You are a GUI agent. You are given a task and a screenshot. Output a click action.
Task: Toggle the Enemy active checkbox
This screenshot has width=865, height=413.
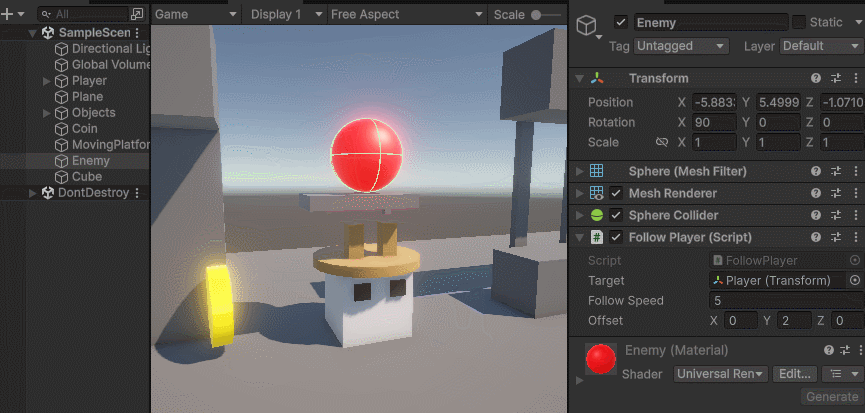coord(621,22)
